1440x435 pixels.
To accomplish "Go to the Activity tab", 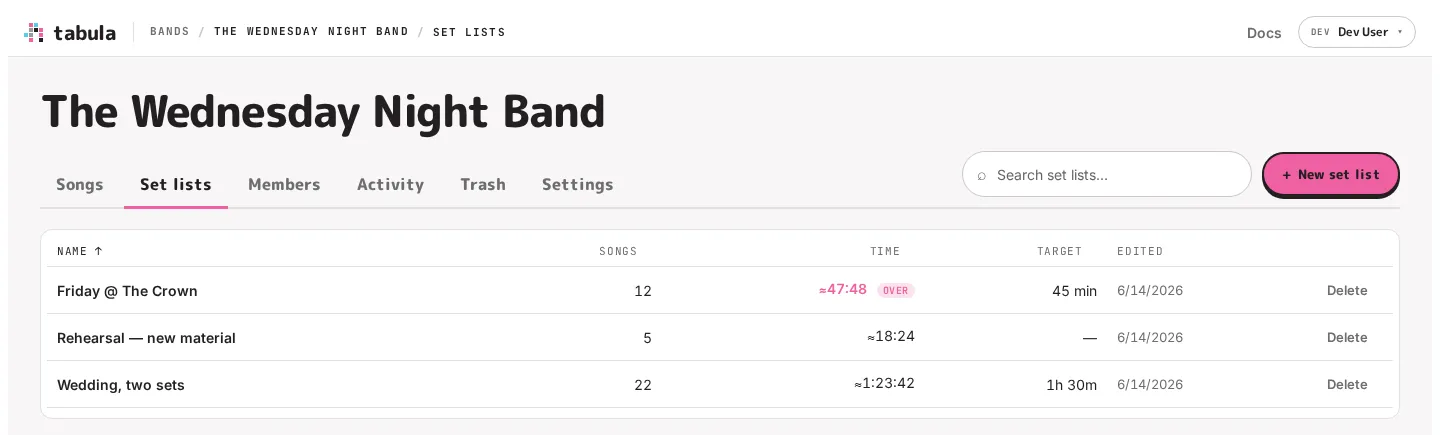I will [x=390, y=184].
